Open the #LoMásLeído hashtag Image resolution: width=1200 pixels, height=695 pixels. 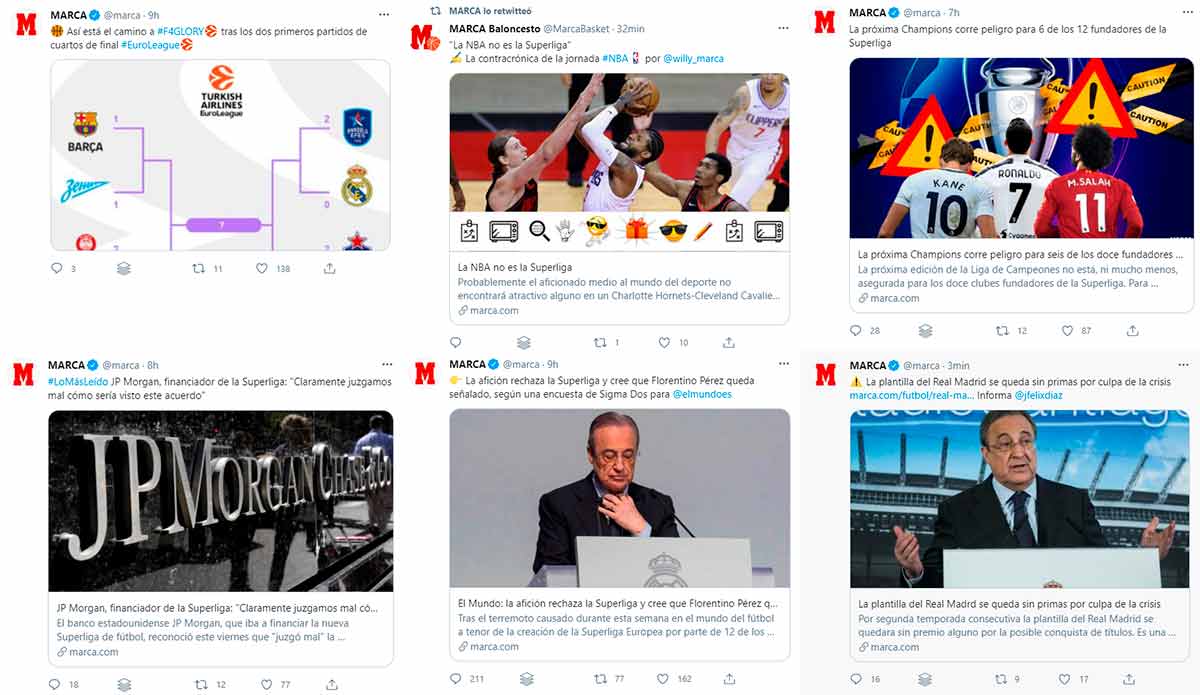pyautogui.click(x=78, y=381)
